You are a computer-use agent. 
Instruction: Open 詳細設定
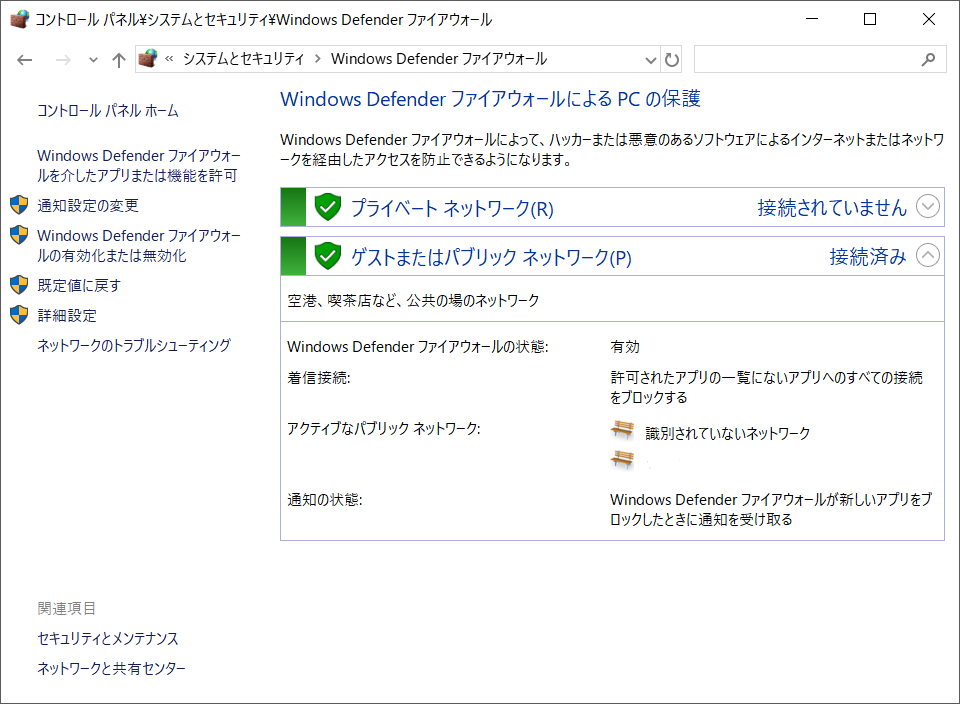(x=67, y=316)
